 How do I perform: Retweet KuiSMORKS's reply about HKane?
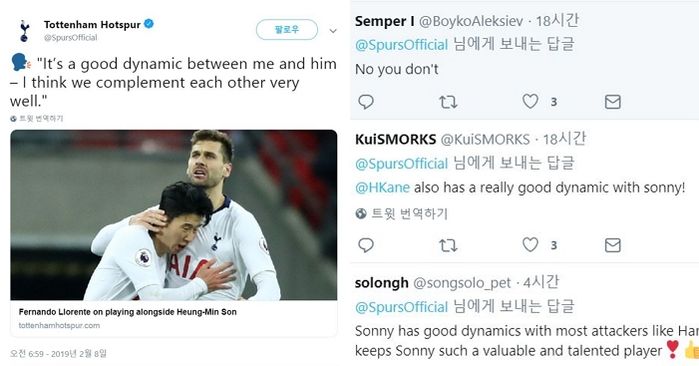pyautogui.click(x=448, y=245)
